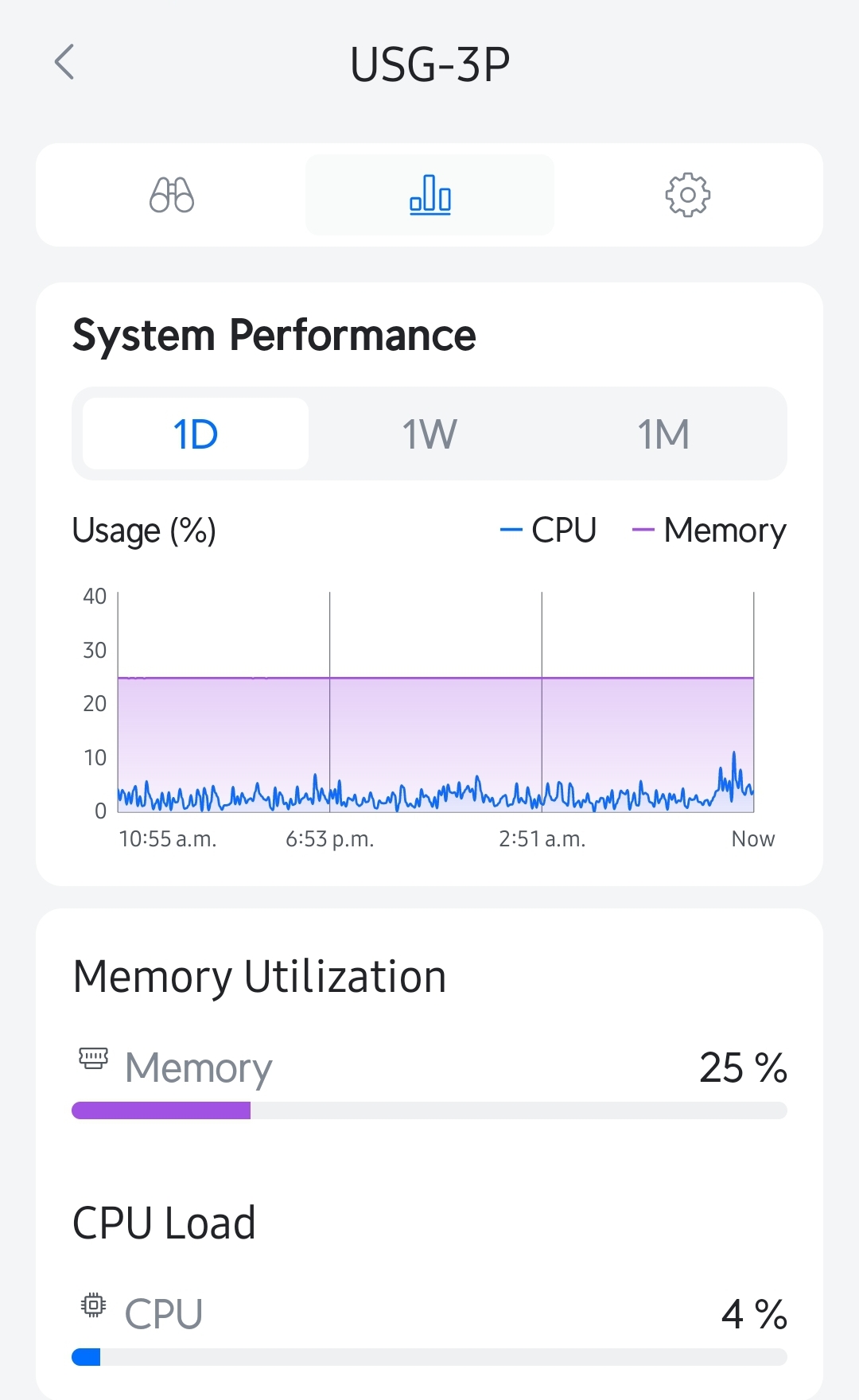Screen dimensions: 859x1400
Task: Go back using the left chevron
Action: tap(64, 62)
